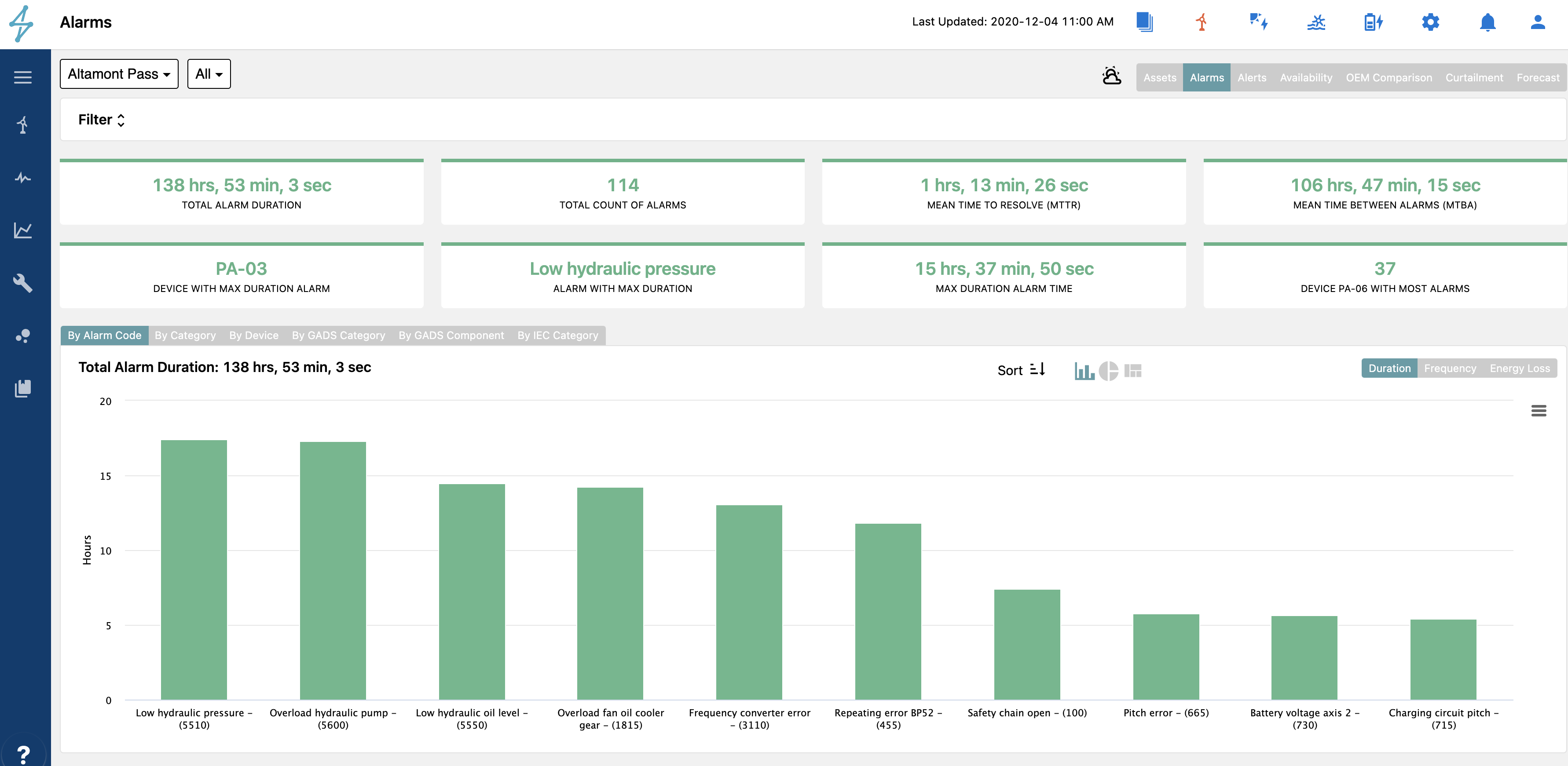The height and width of the screenshot is (766, 1568).
Task: Select the By Device tab
Action: tap(254, 335)
